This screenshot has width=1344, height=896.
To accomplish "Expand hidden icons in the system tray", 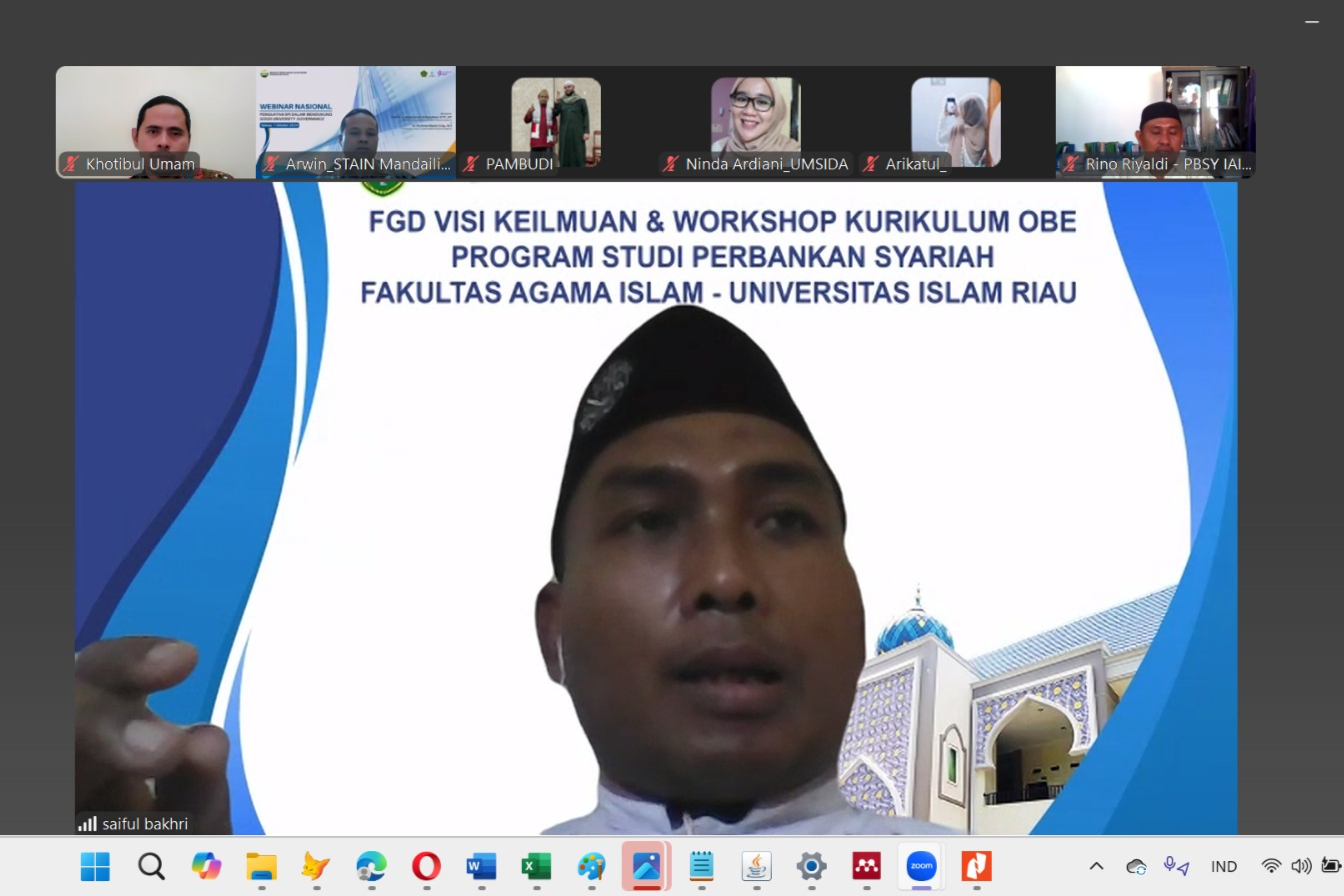I will [x=1096, y=866].
